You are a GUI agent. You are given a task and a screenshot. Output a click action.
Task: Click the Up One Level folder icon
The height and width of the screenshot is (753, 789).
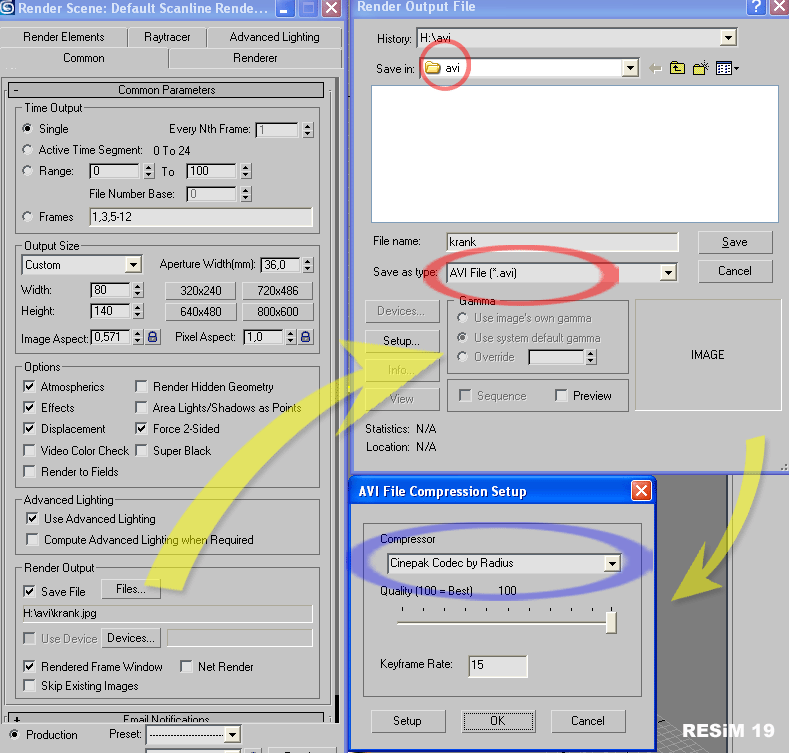tap(678, 68)
